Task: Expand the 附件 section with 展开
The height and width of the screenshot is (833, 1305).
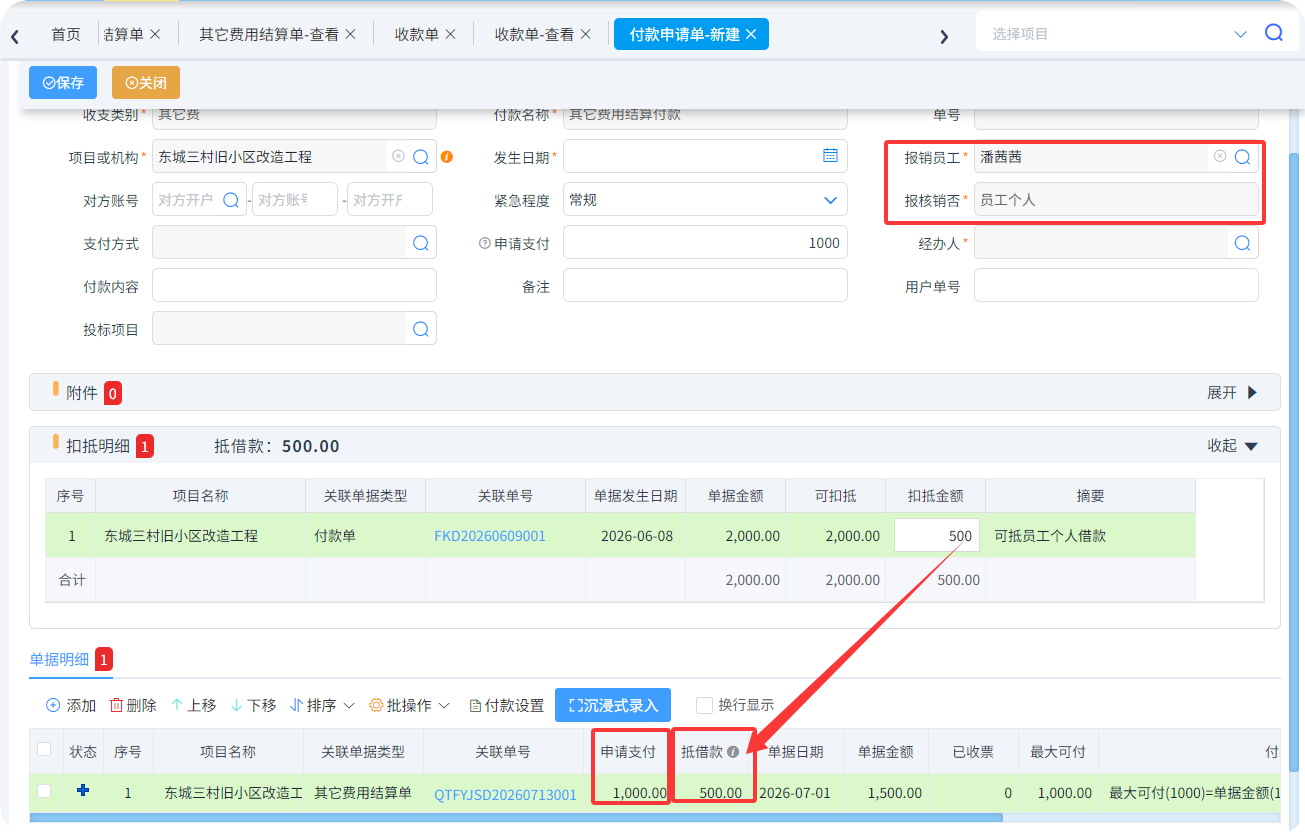Action: click(x=1232, y=393)
